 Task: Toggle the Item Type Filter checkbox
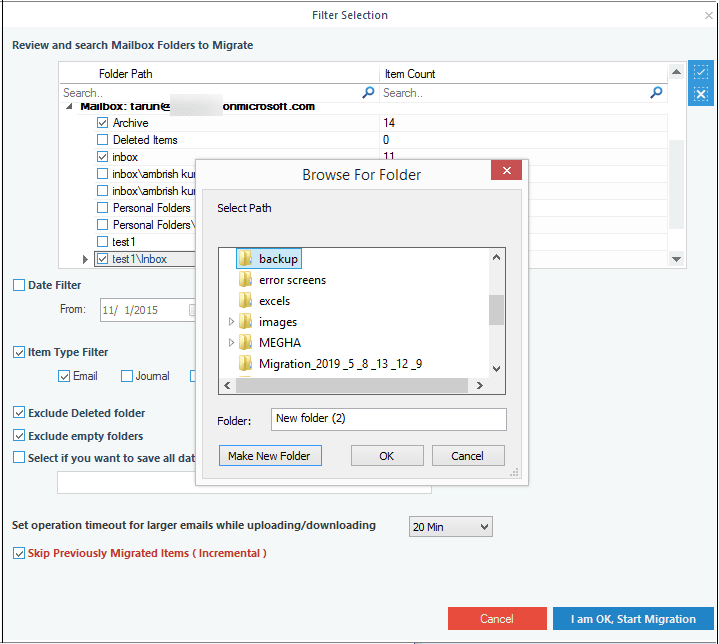[19, 352]
